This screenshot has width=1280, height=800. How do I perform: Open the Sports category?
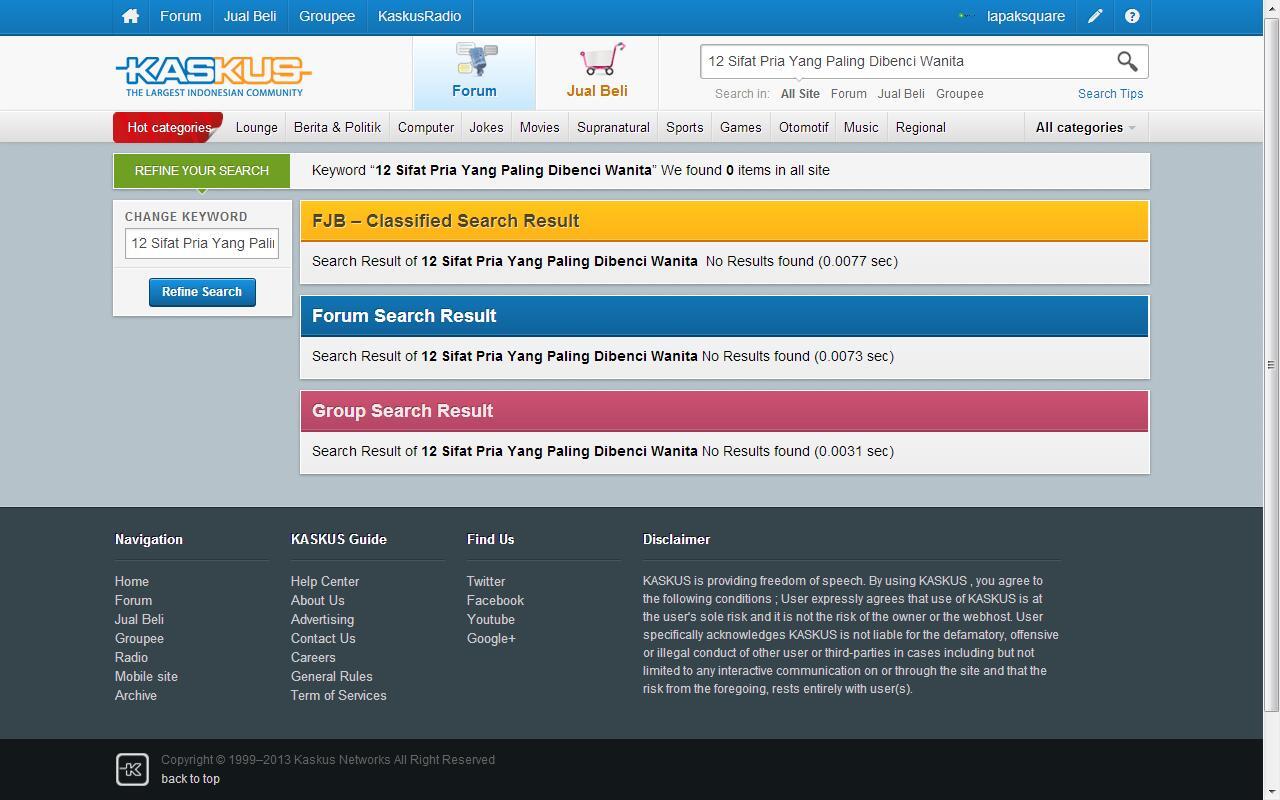(685, 128)
